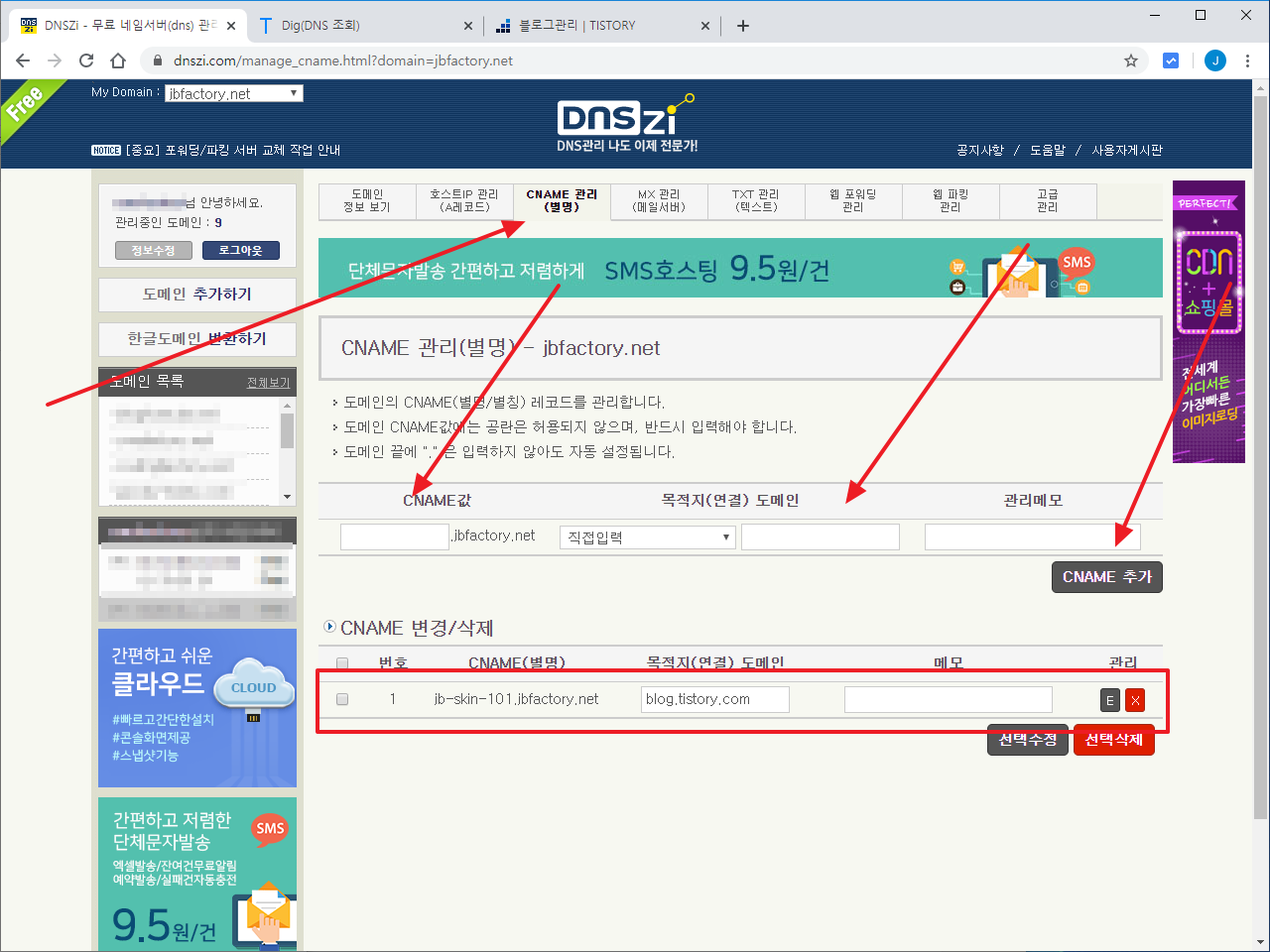This screenshot has height=952, width=1270.
Task: Click the CNAME값 input field
Action: tap(395, 536)
